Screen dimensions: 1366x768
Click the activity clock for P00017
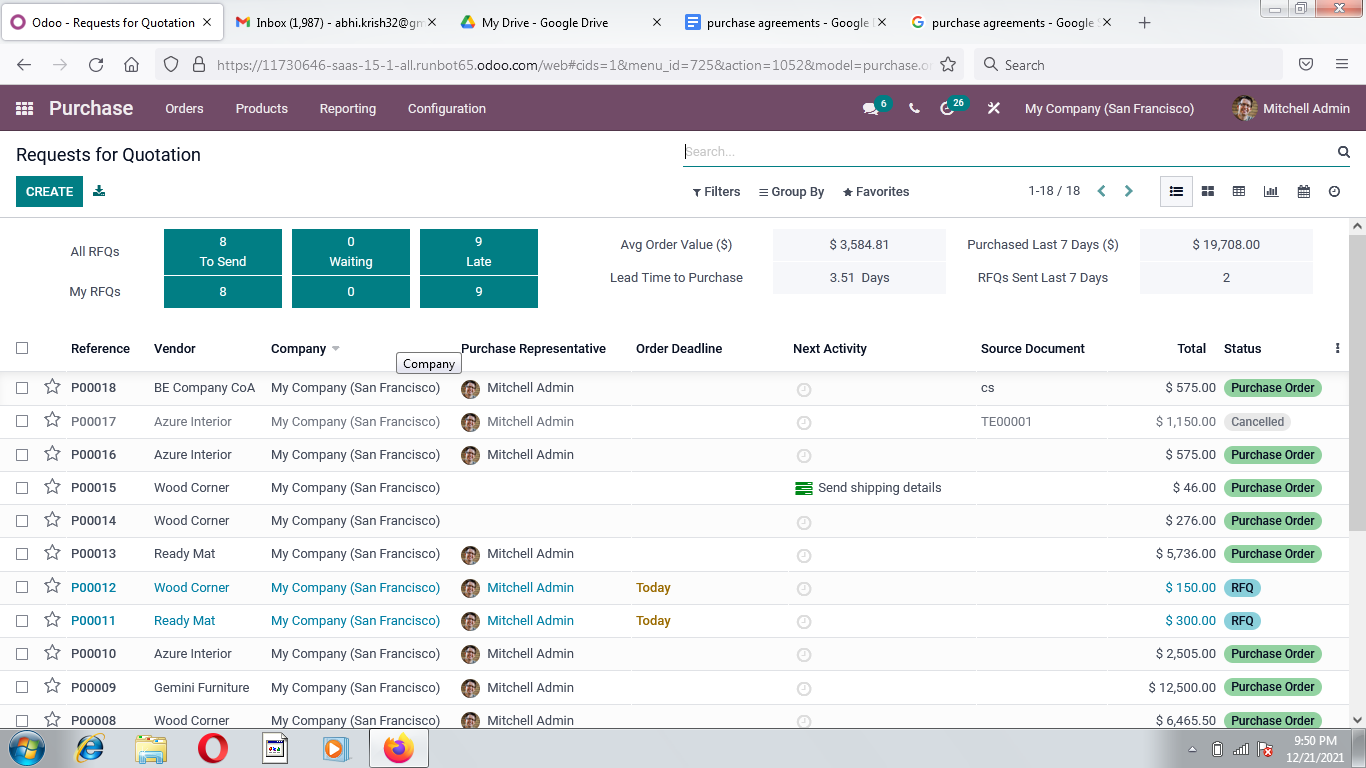pos(804,423)
